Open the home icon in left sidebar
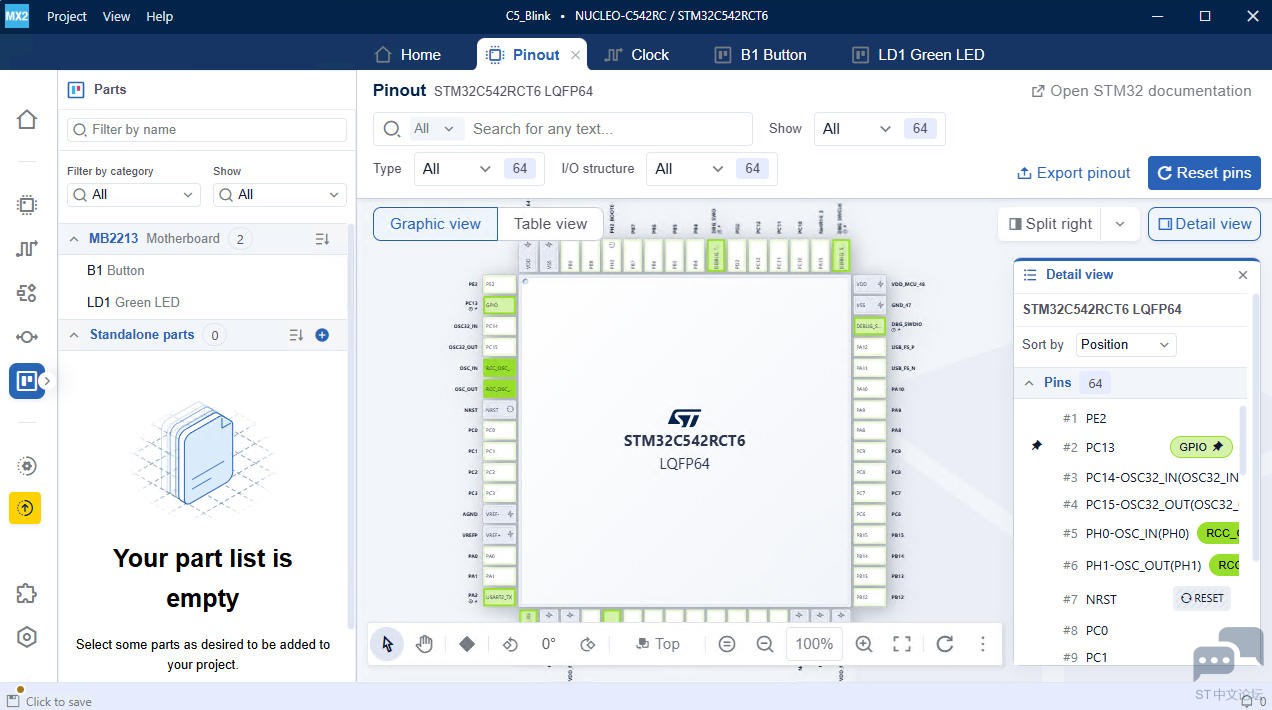 (27, 120)
